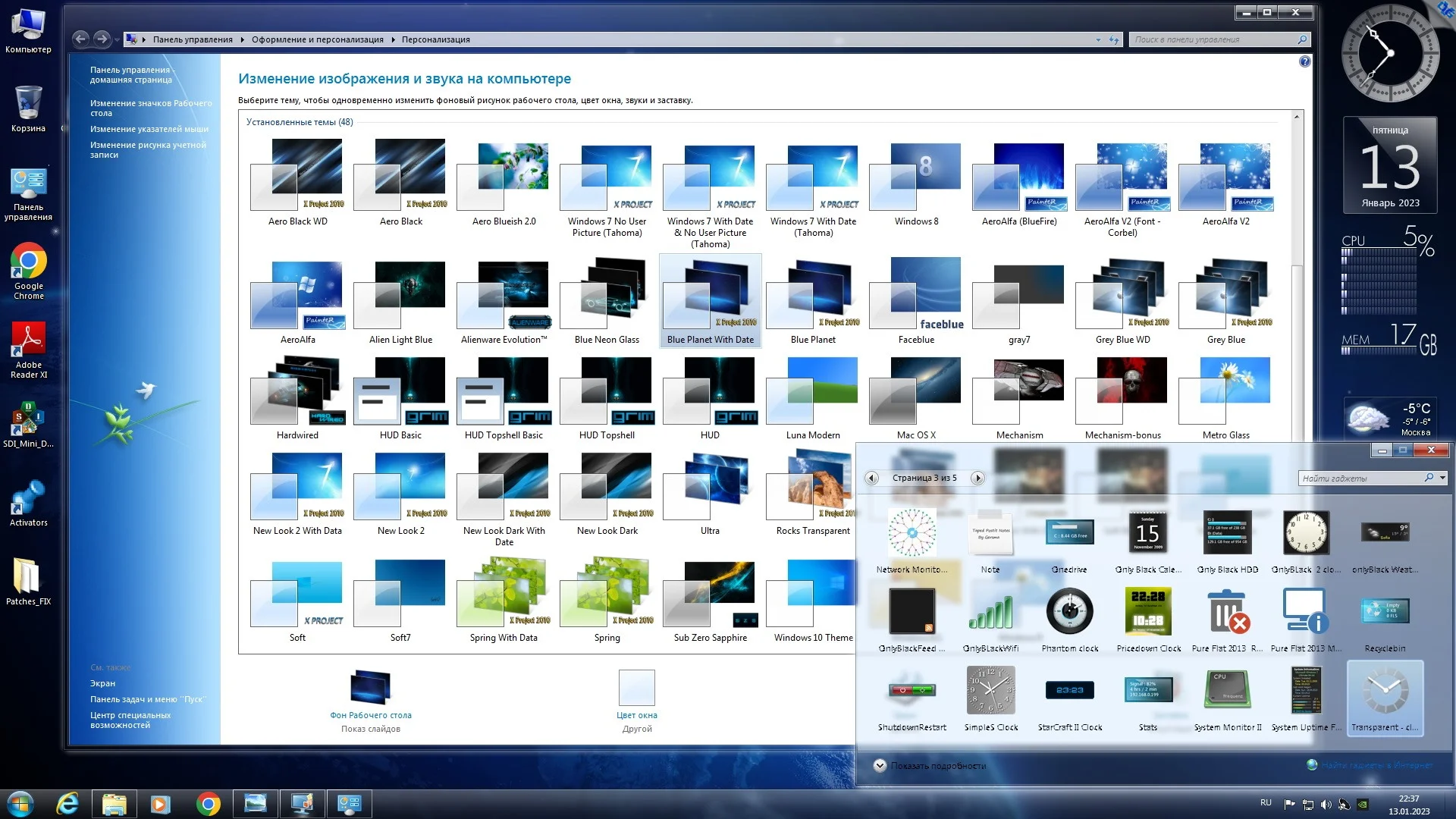This screenshot has height=819, width=1456.
Task: Select the OnlyBlackWifi signal gadget
Action: (990, 612)
